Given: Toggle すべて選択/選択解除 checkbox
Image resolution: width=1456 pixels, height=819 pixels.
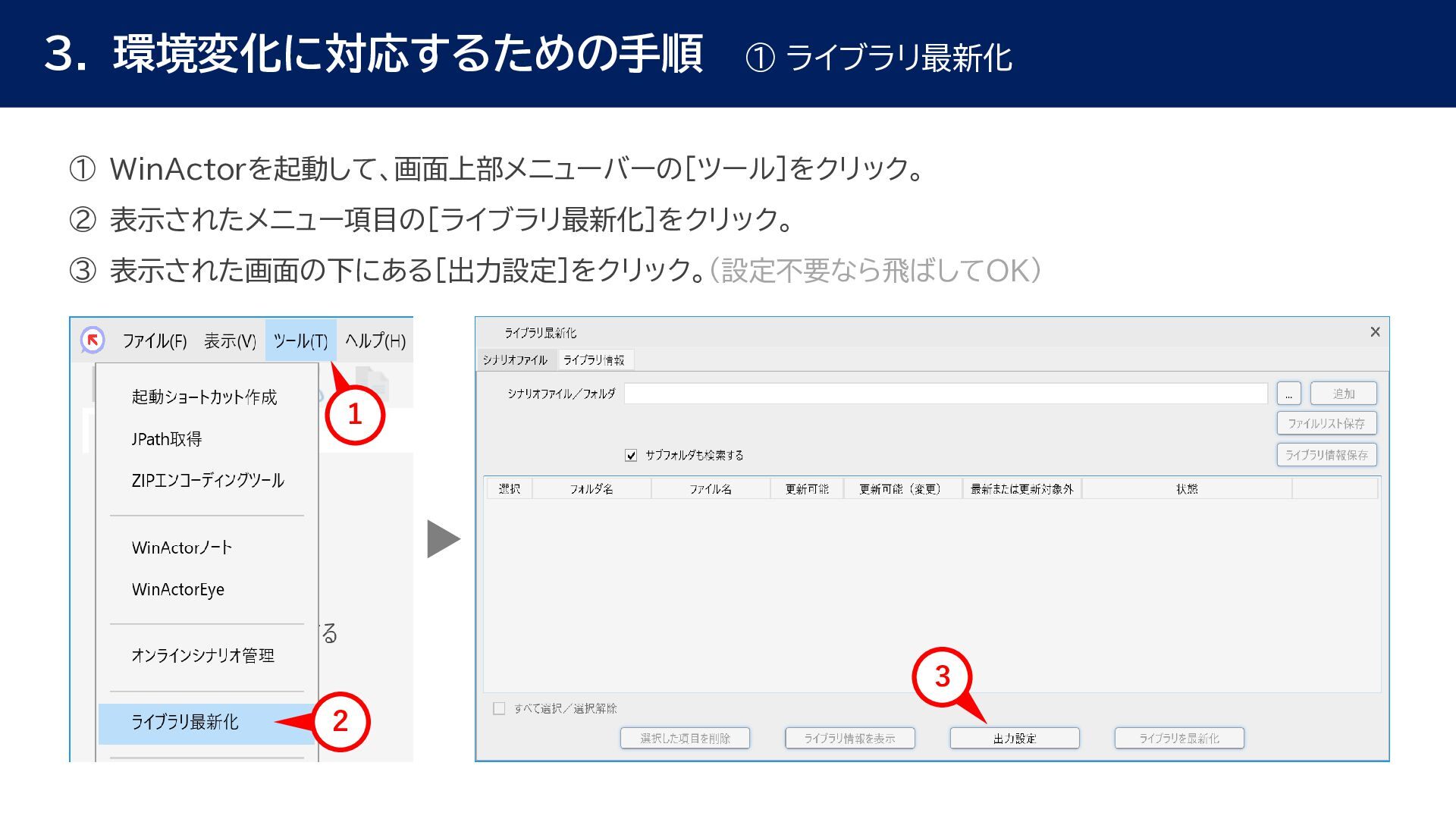Looking at the screenshot, I should (499, 708).
